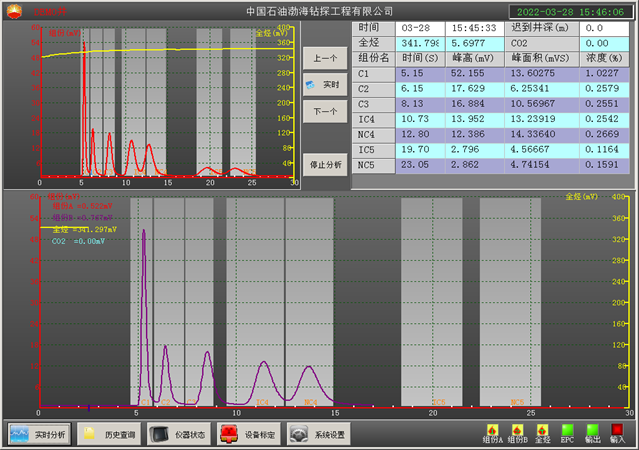The width and height of the screenshot is (639, 450).
Task: Click the 组份A status indicator icon
Action: (492, 430)
